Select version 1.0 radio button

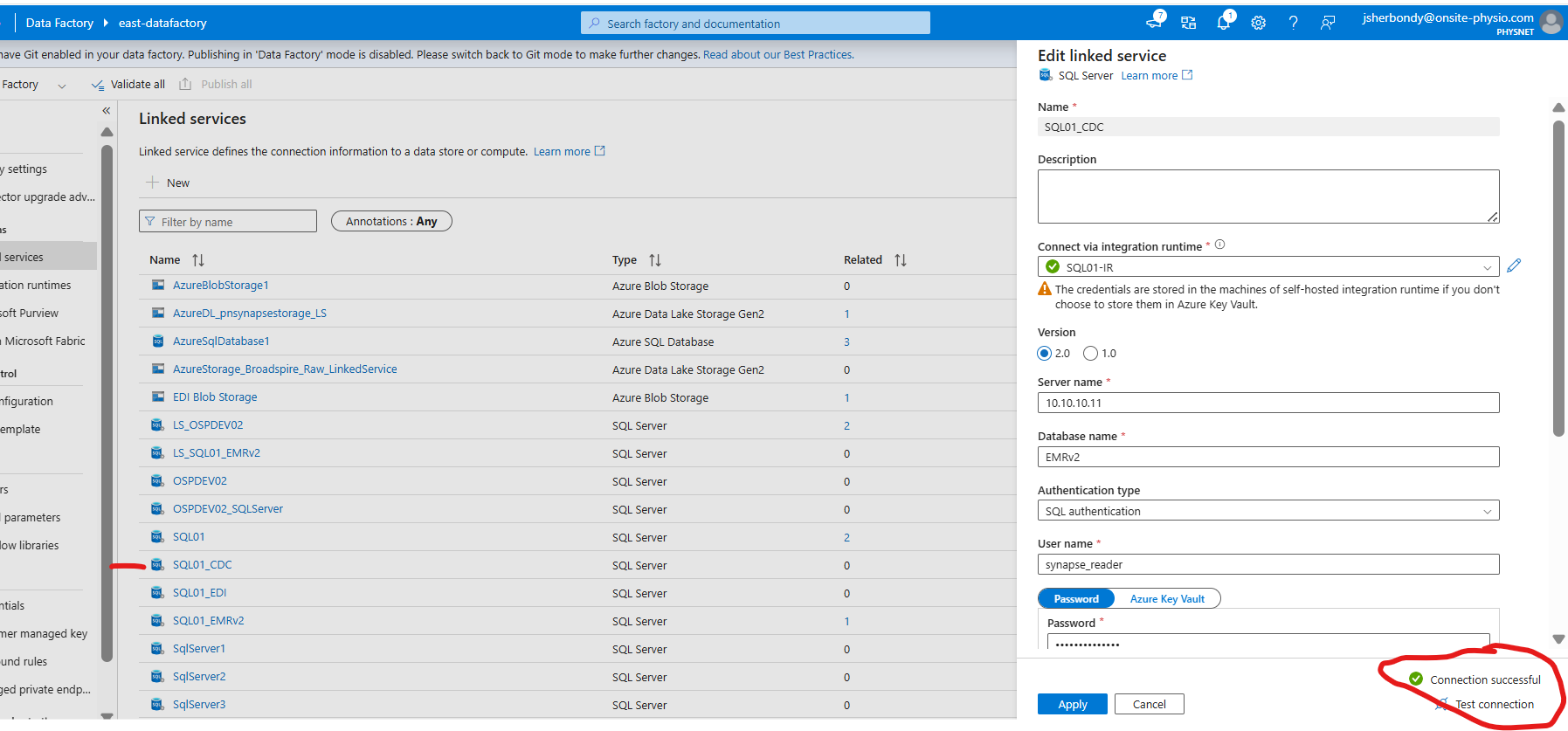click(x=1090, y=354)
